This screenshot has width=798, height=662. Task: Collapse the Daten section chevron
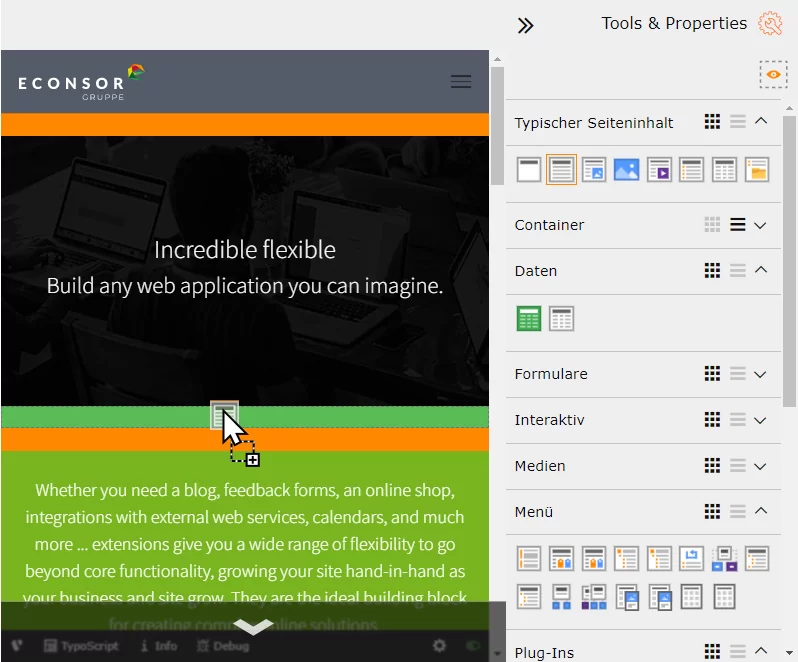(761, 270)
